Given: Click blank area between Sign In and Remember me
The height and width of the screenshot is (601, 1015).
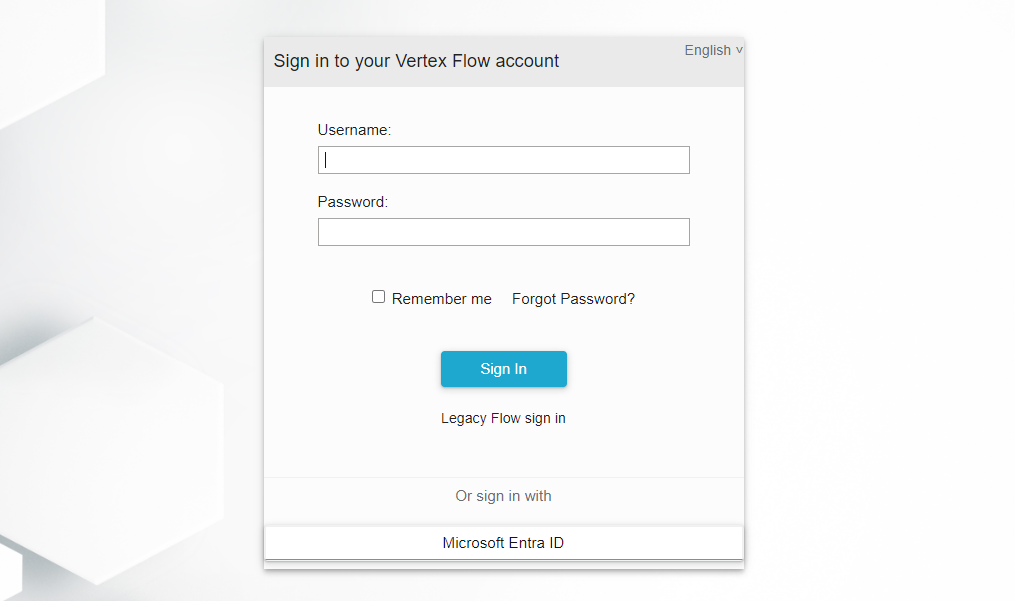Looking at the screenshot, I should (503, 330).
